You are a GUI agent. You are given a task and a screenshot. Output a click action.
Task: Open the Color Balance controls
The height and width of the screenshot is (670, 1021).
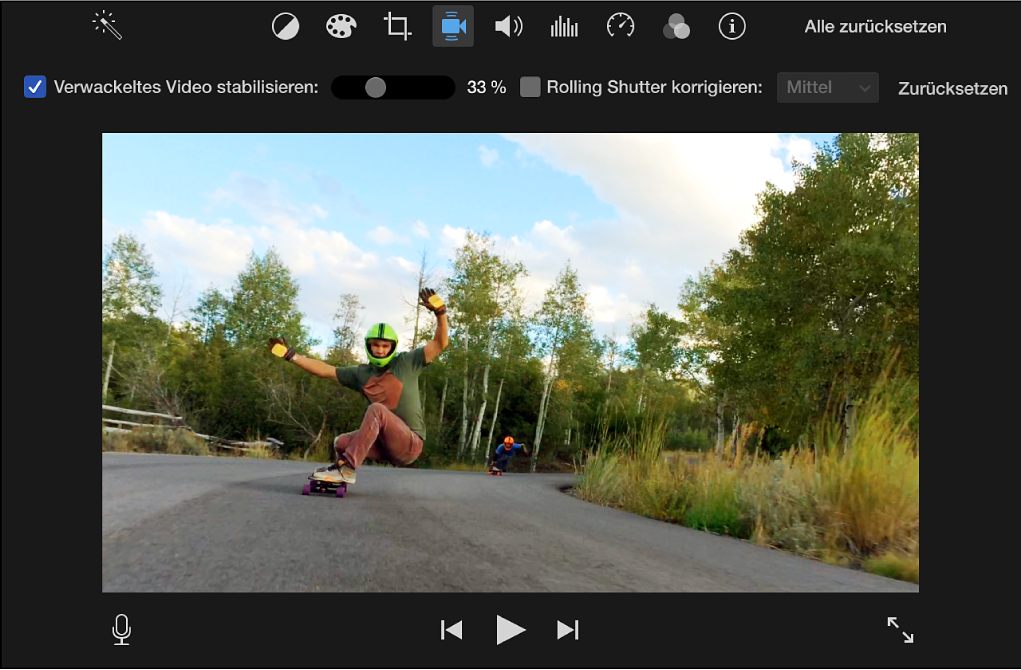click(285, 26)
